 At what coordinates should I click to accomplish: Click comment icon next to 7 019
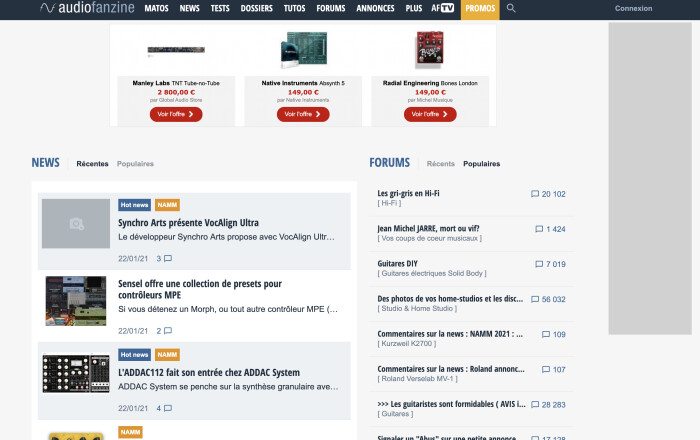[539, 264]
